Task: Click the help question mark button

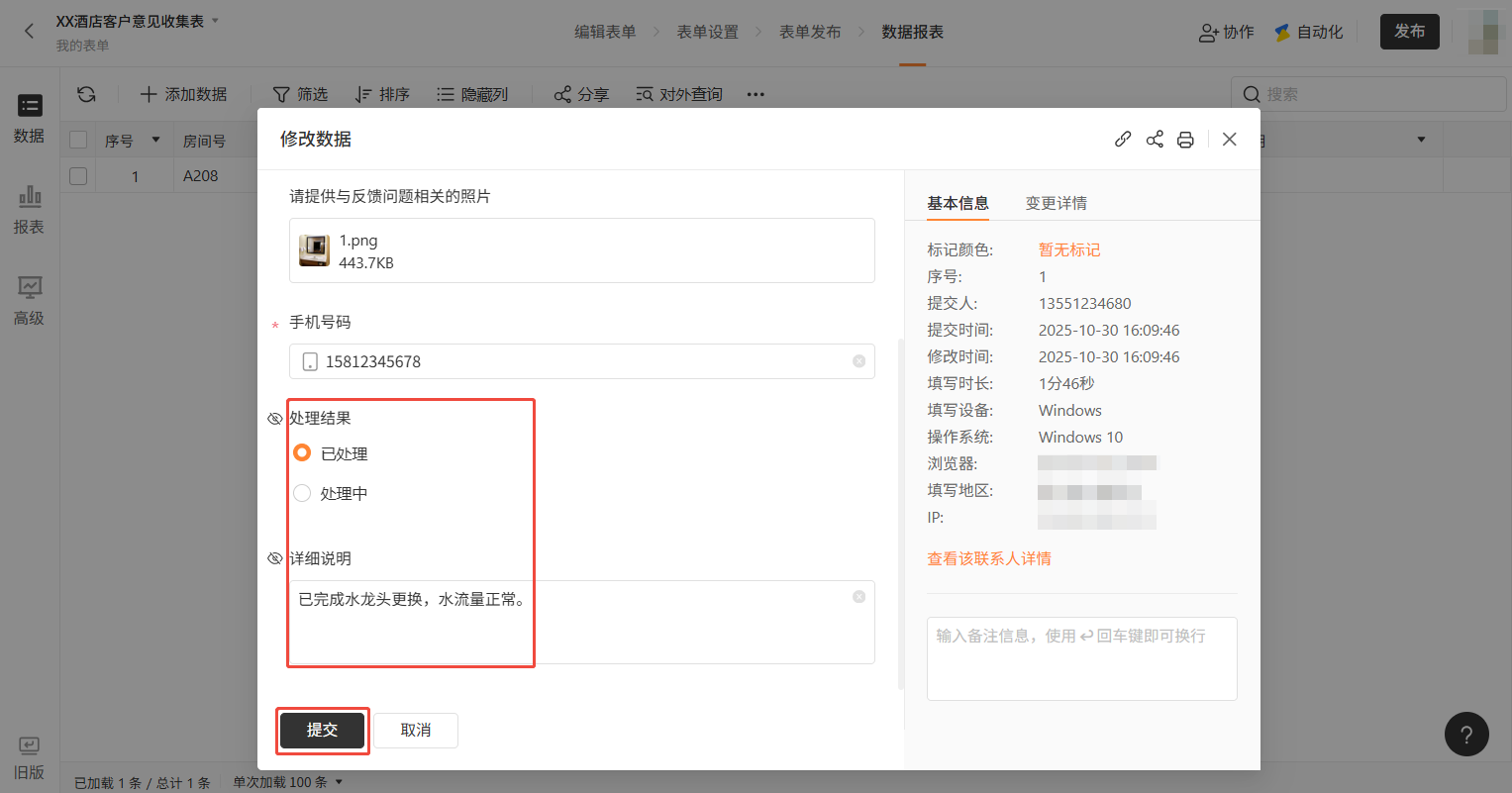Action: (x=1466, y=735)
